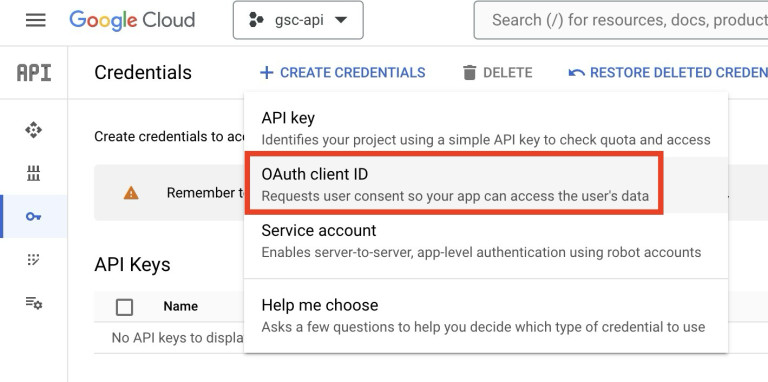This screenshot has width=768, height=382.
Task: Open Page usage agreements sidebar icon
Action: click(x=34, y=303)
